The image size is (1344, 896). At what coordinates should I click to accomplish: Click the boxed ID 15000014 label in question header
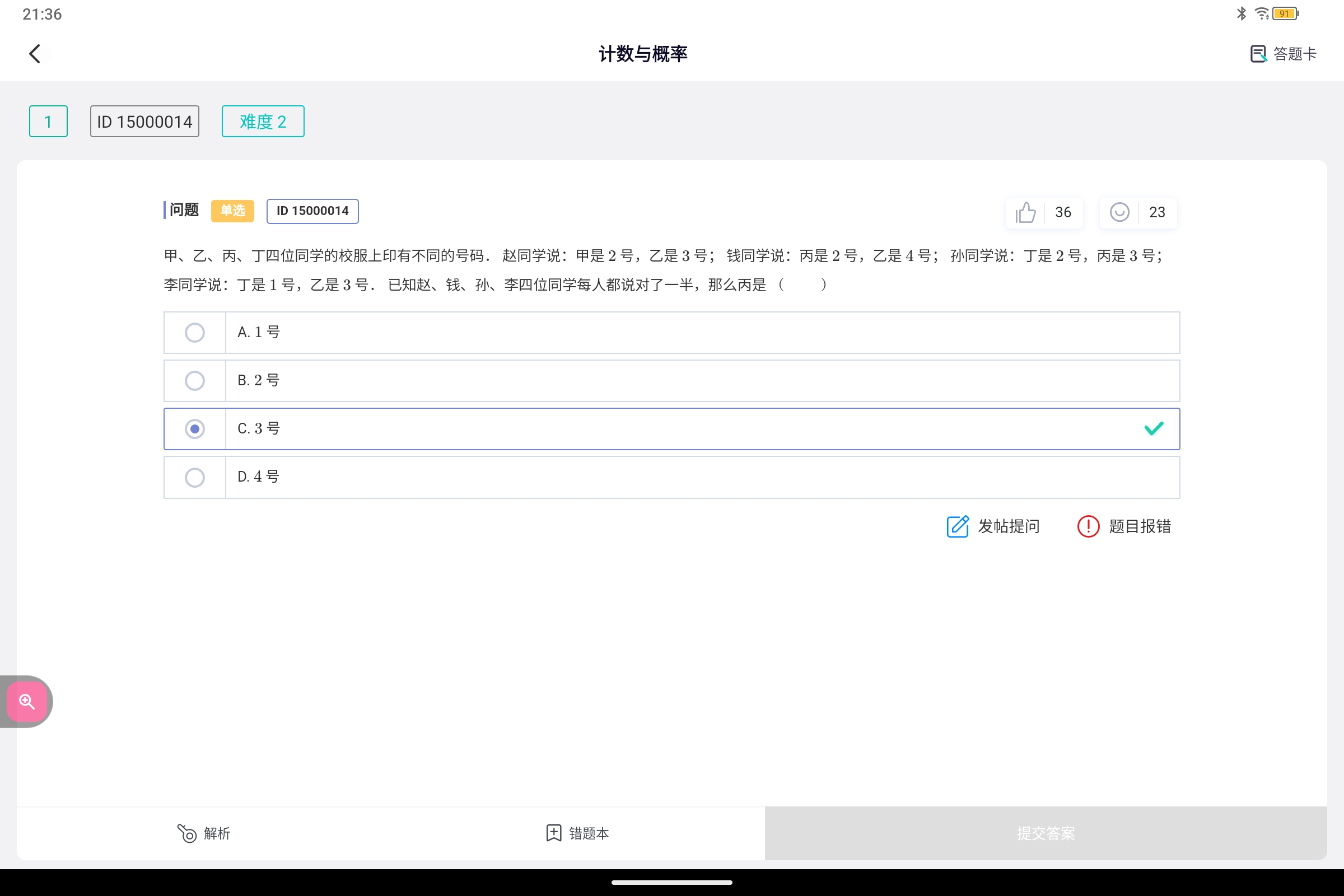[x=312, y=211]
